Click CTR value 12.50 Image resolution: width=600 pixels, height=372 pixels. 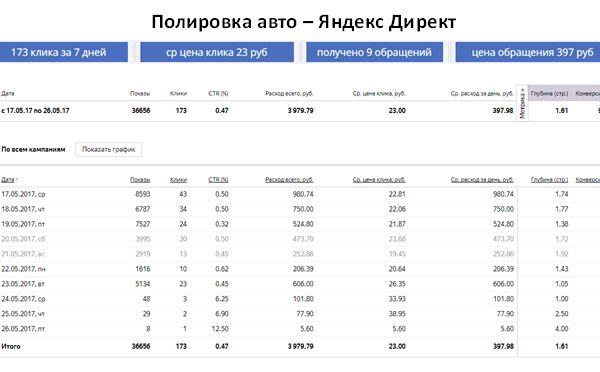220,329
